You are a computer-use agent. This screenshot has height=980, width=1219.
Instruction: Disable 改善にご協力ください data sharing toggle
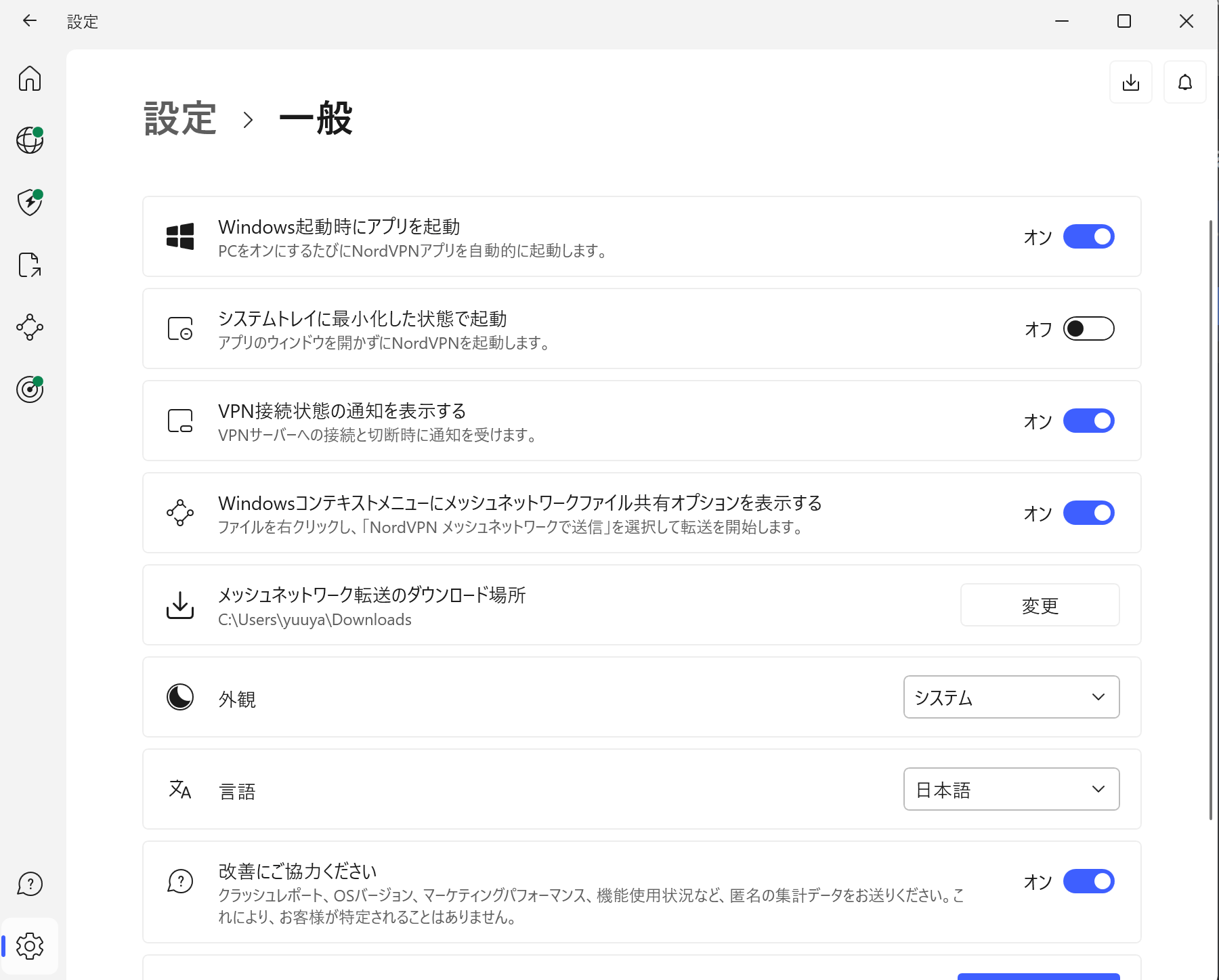(1089, 881)
